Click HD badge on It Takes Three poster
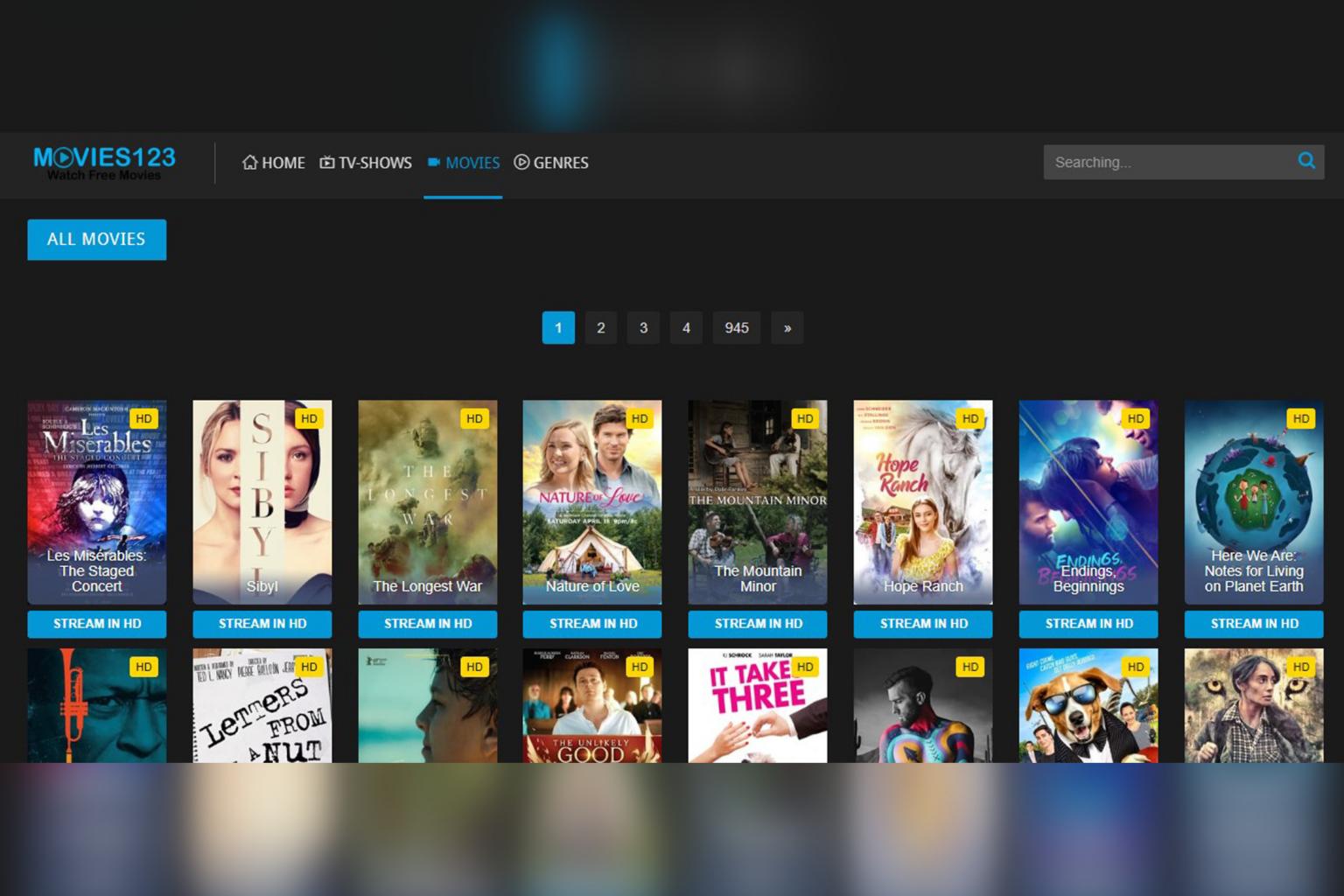The height and width of the screenshot is (896, 1344). coord(804,667)
